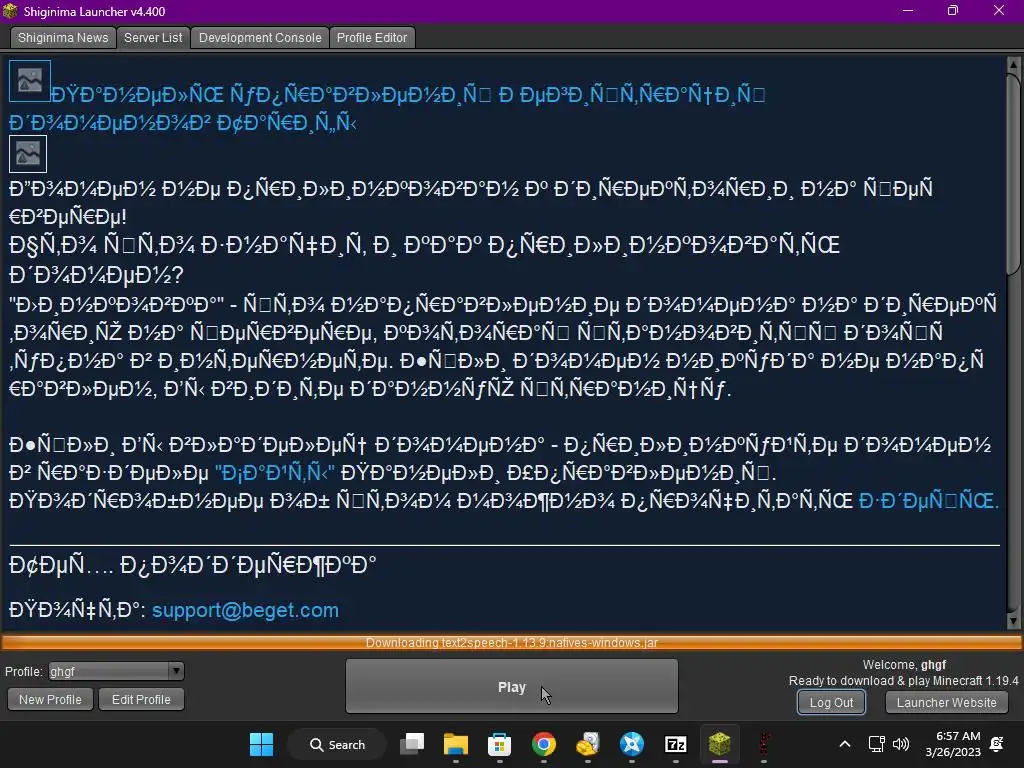Image resolution: width=1024 pixels, height=768 pixels.
Task: Minimize the Shiginima Launcher window
Action: 908,10
